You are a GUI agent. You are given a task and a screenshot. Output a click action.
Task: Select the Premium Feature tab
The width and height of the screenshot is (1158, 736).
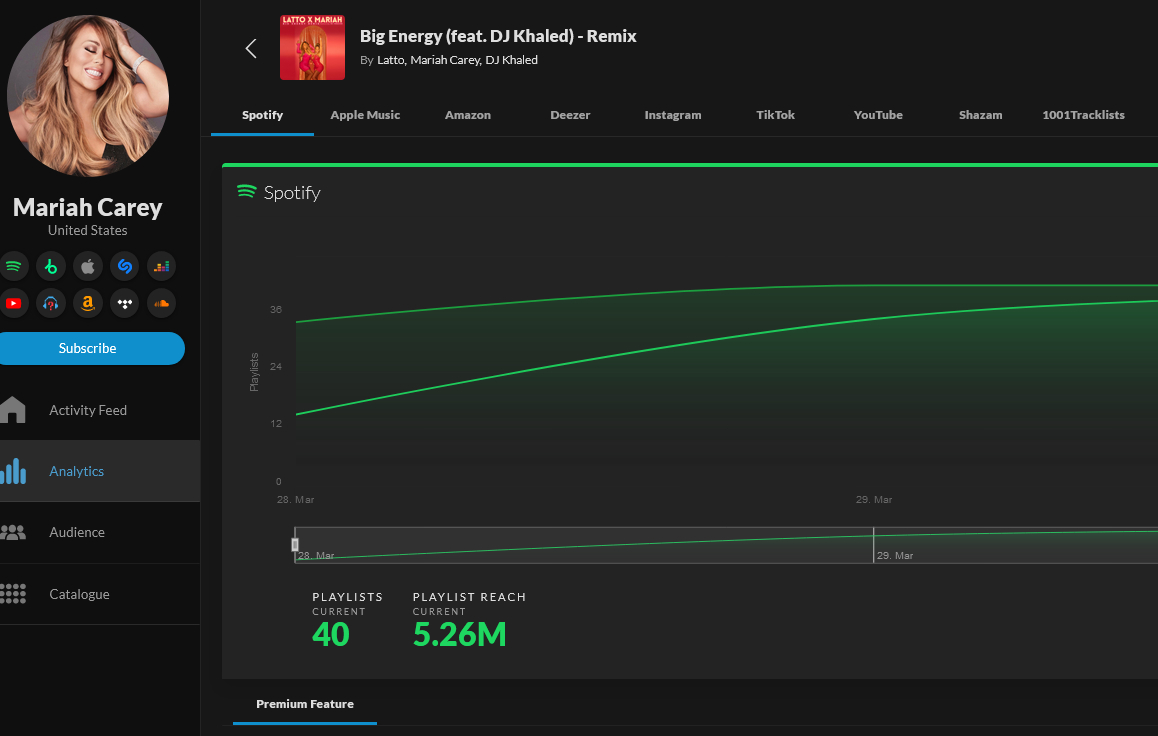(305, 704)
